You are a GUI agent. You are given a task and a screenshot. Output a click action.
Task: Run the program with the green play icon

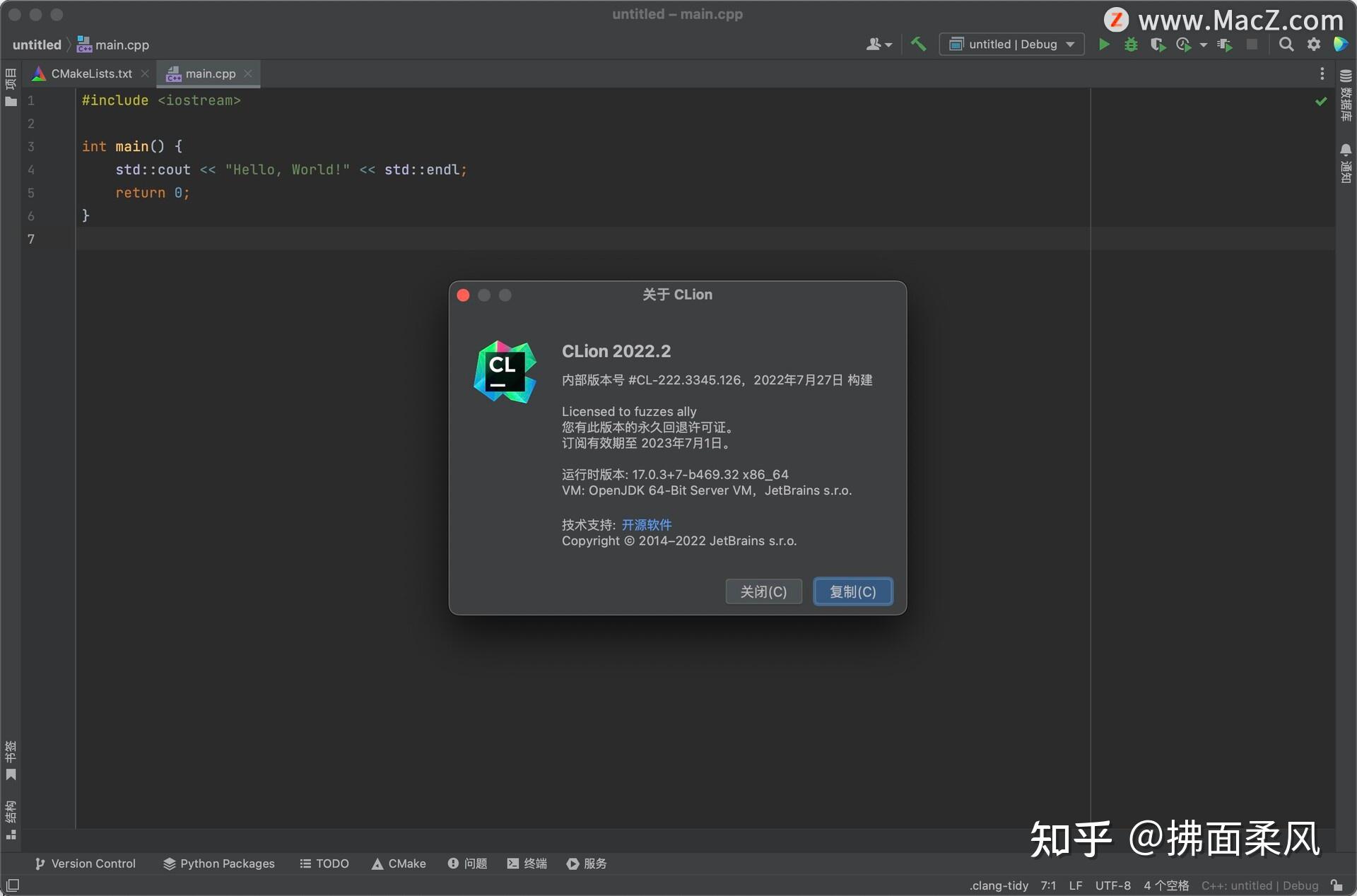click(x=1104, y=45)
